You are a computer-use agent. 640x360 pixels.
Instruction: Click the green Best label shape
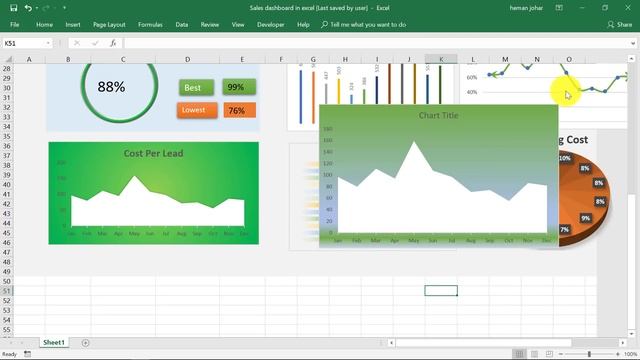point(196,88)
